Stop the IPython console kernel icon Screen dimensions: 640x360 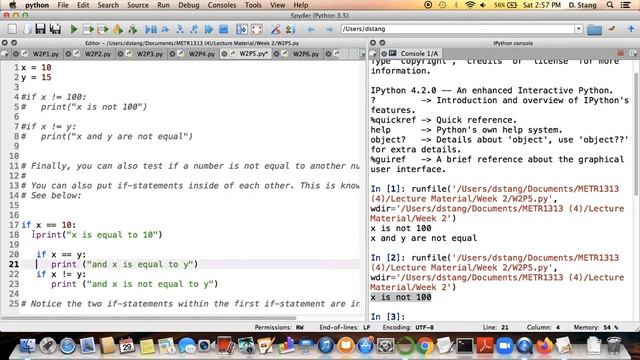click(620, 53)
